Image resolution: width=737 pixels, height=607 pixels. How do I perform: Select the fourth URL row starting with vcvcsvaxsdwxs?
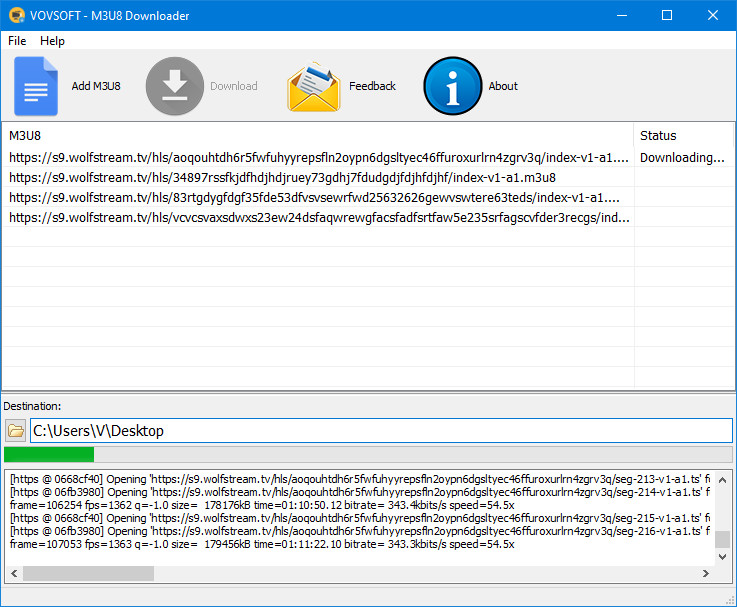coord(320,218)
